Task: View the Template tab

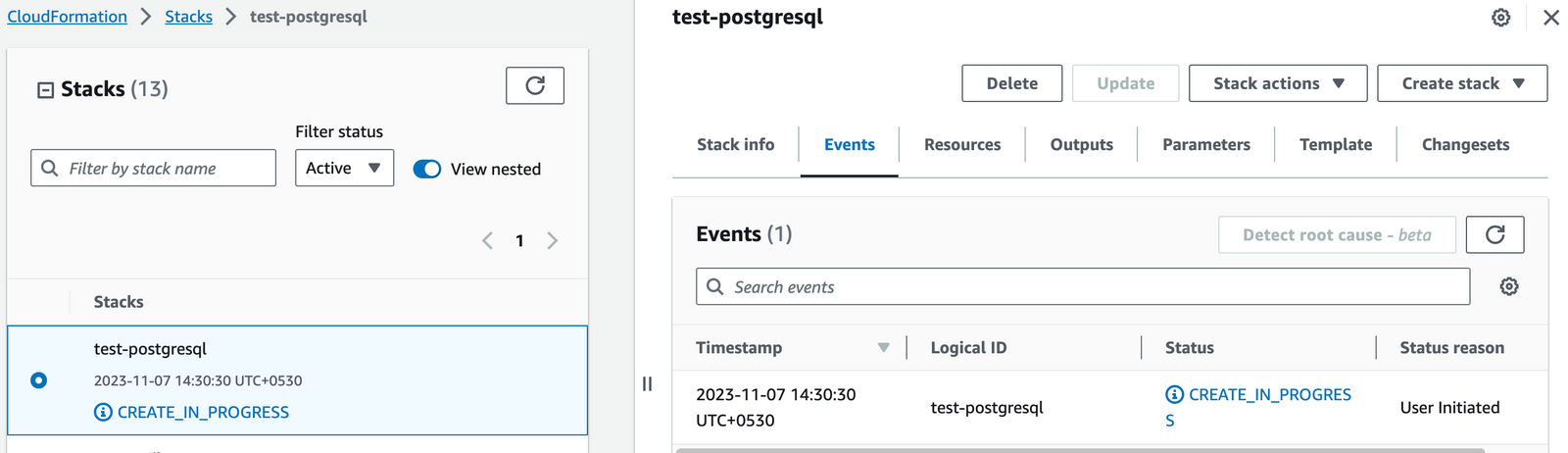Action: 1336,144
